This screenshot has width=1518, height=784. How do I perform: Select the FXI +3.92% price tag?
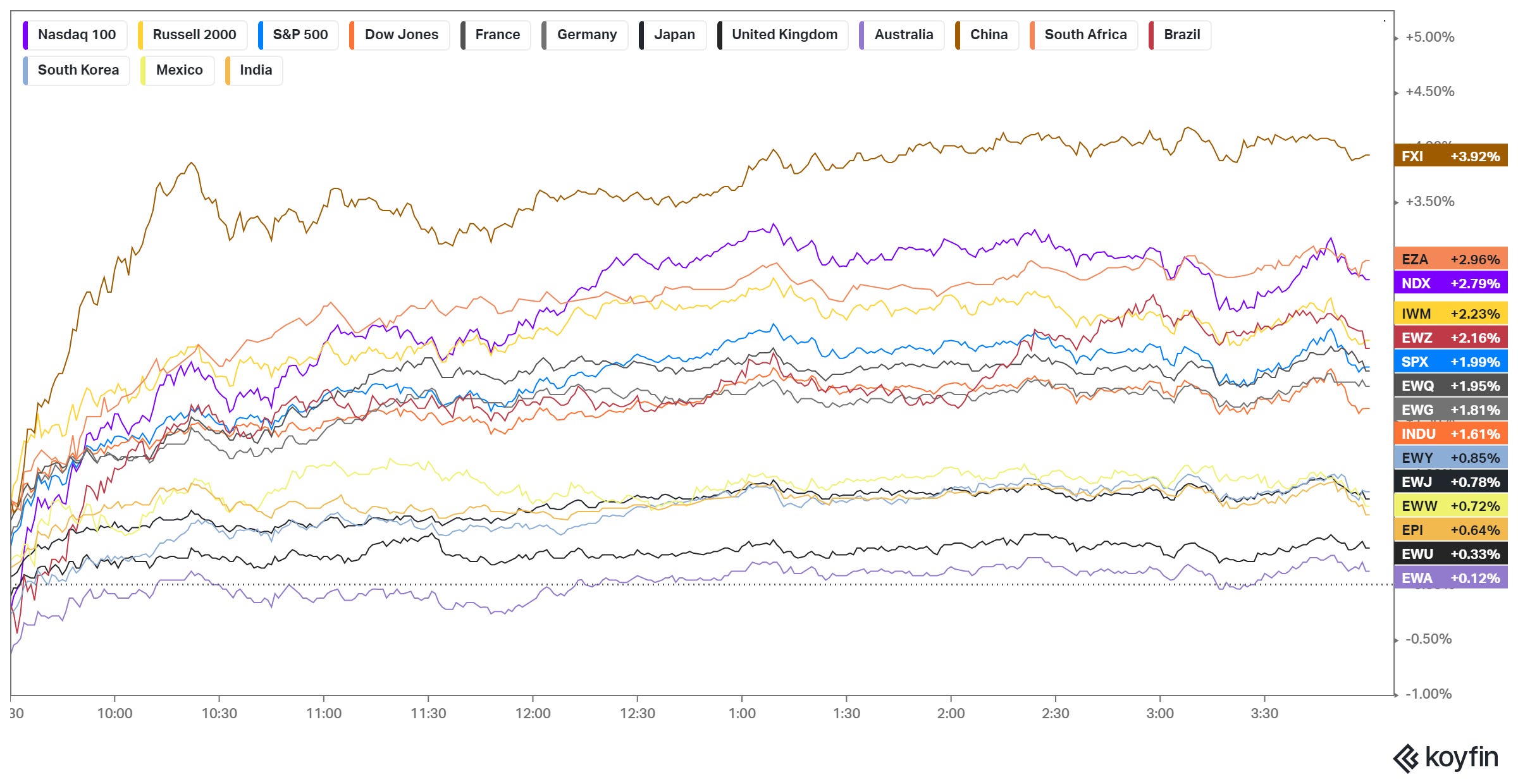pos(1450,156)
